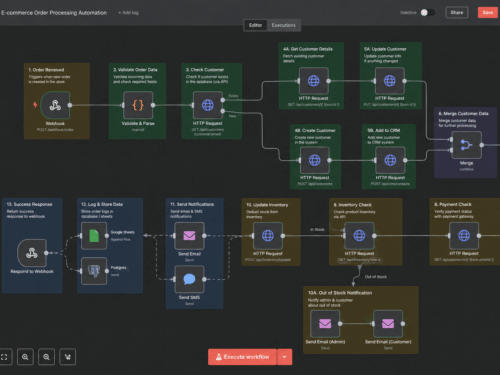Switch to the Editor tab
This screenshot has width=500, height=375.
255,25
